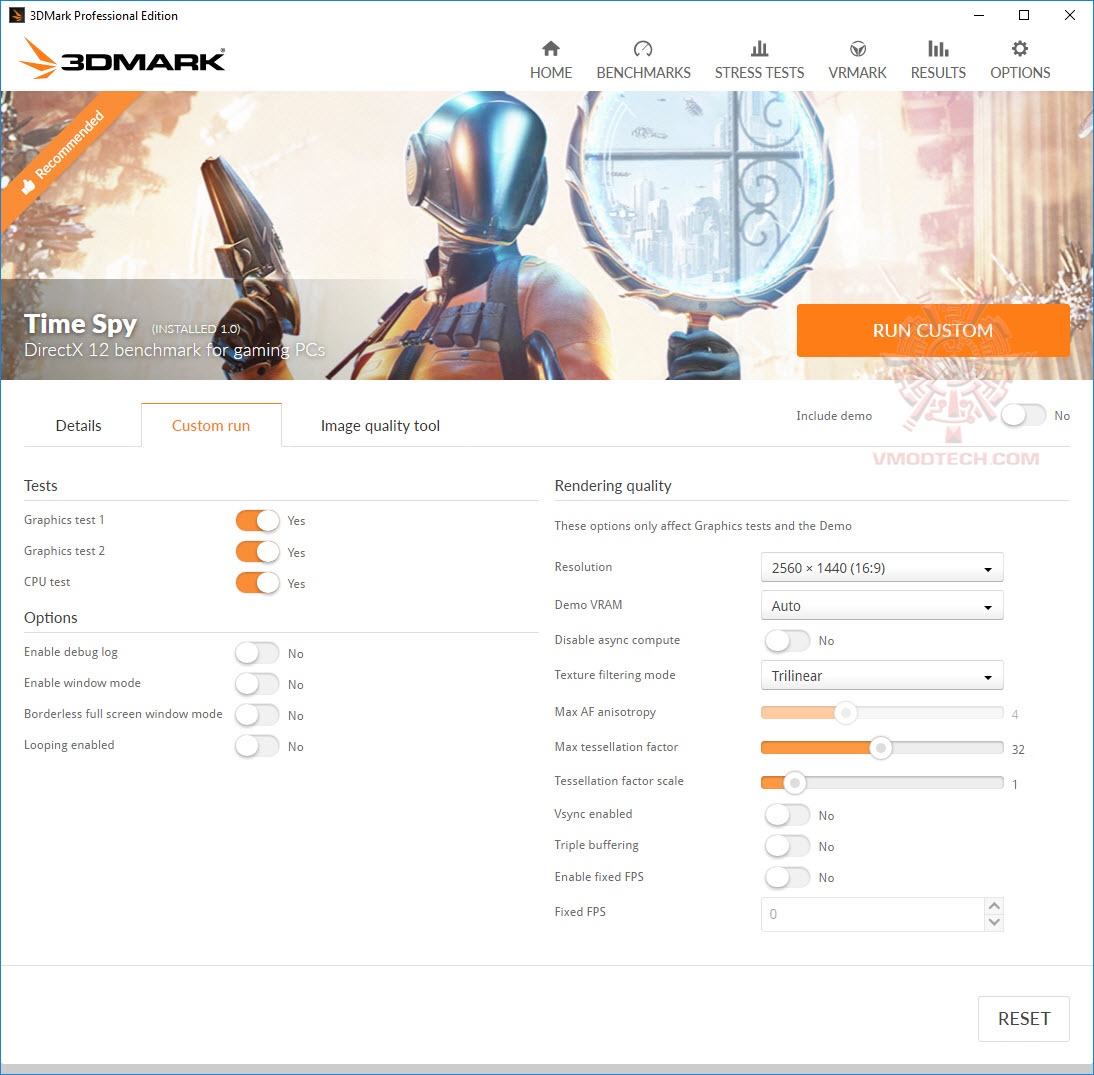The height and width of the screenshot is (1075, 1094).
Task: Open the Image quality tool tab
Action: (x=380, y=426)
